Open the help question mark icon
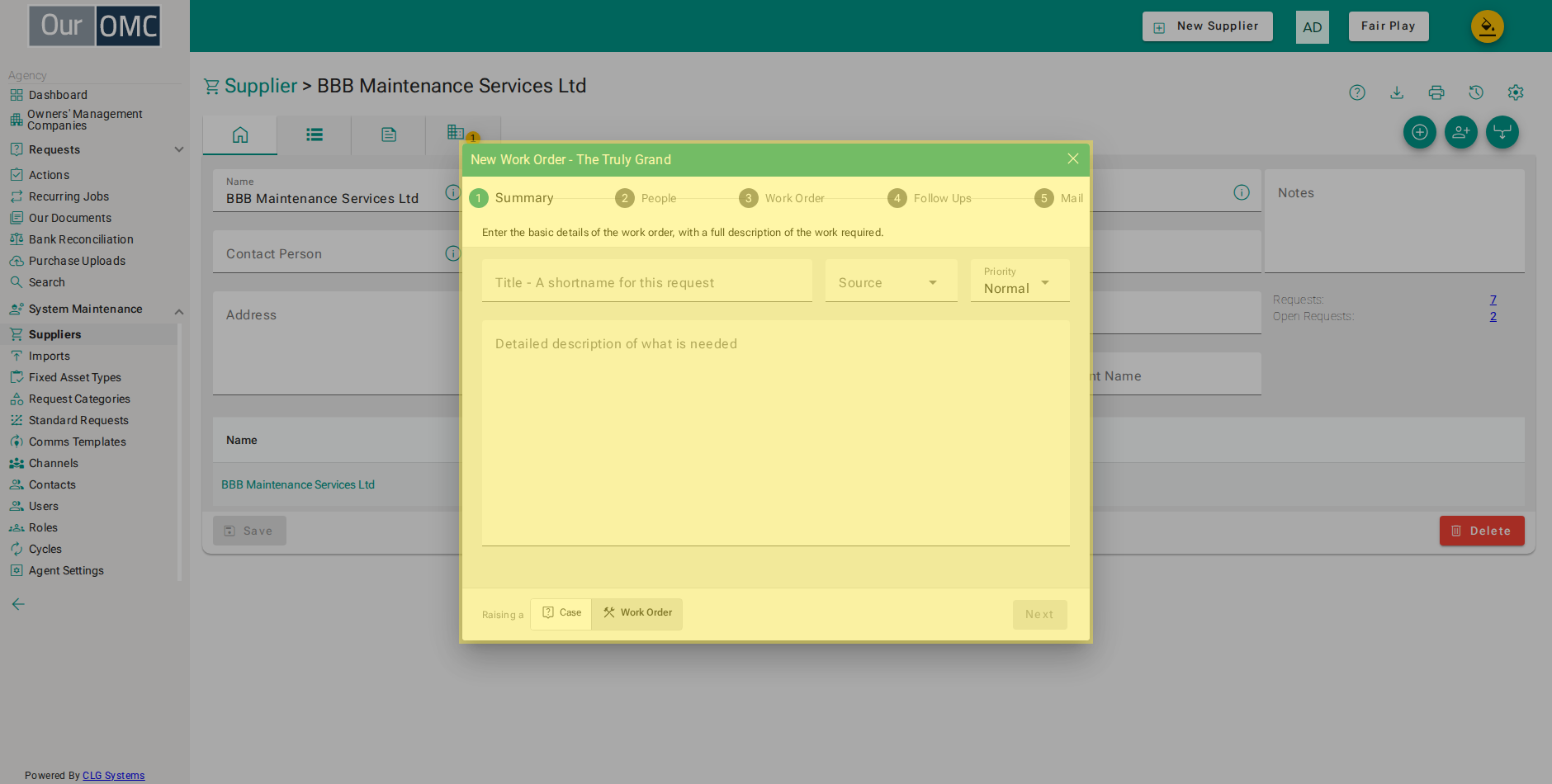 tap(1357, 92)
